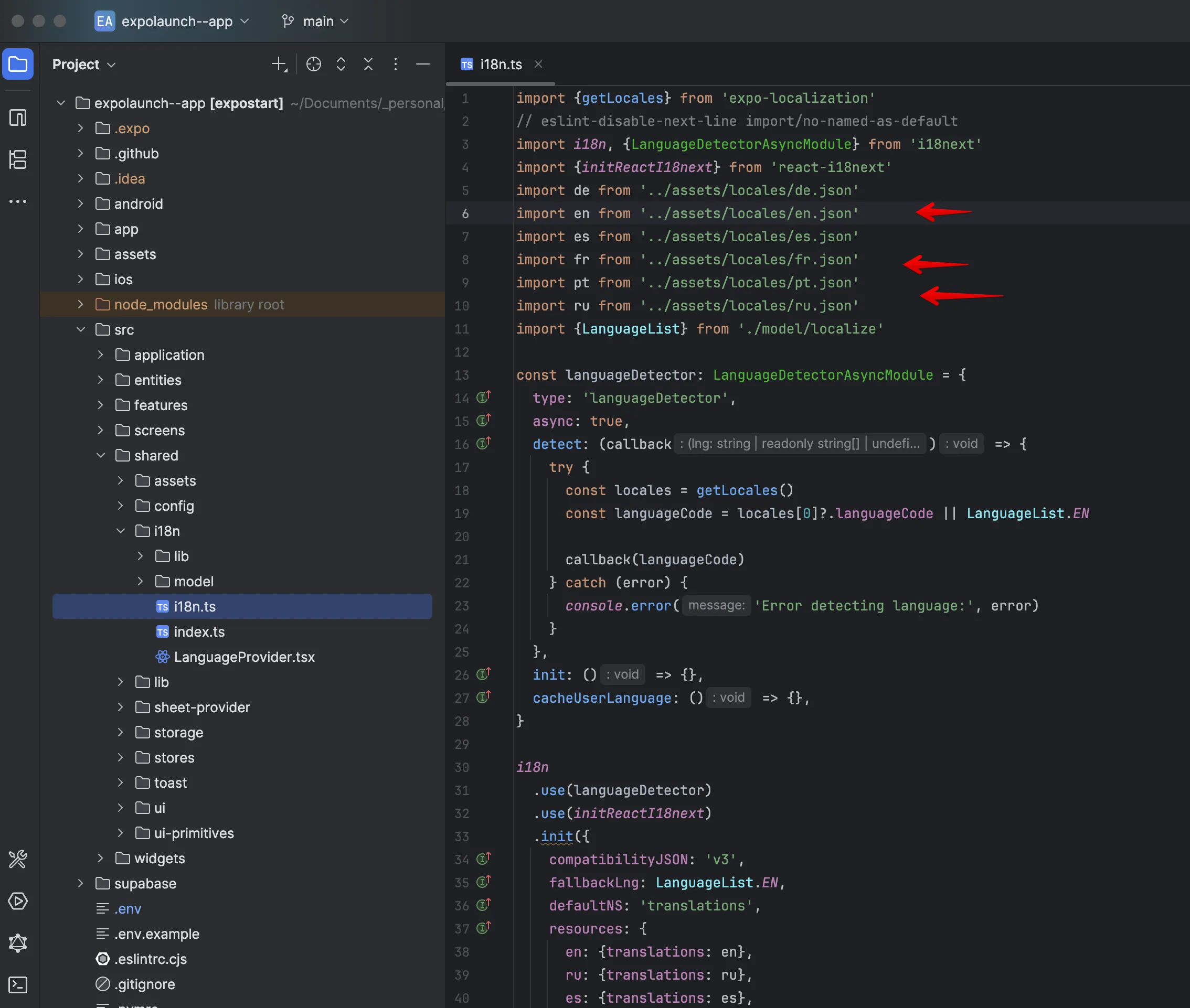1190x1008 pixels.
Task: Open Project panel options menu
Action: 396,64
